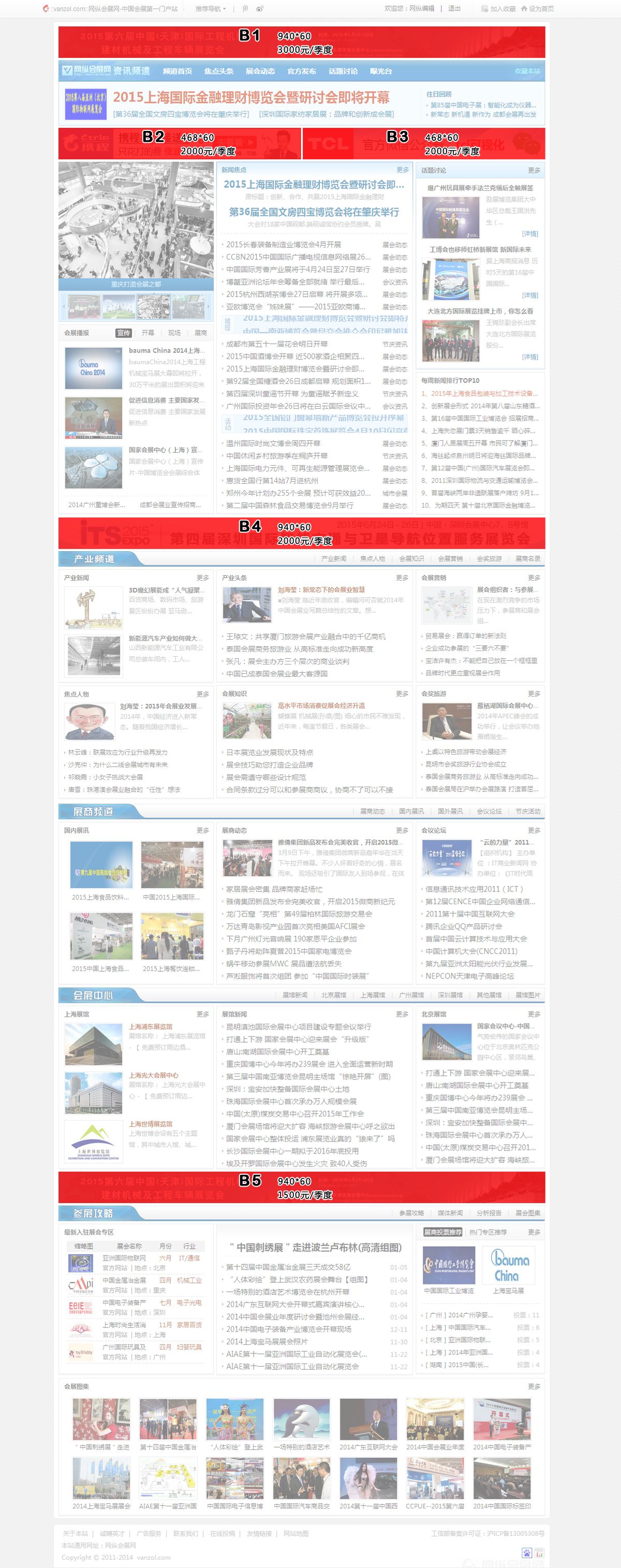Click 关于本站 in the footer
The height and width of the screenshot is (1568, 621).
click(75, 1533)
